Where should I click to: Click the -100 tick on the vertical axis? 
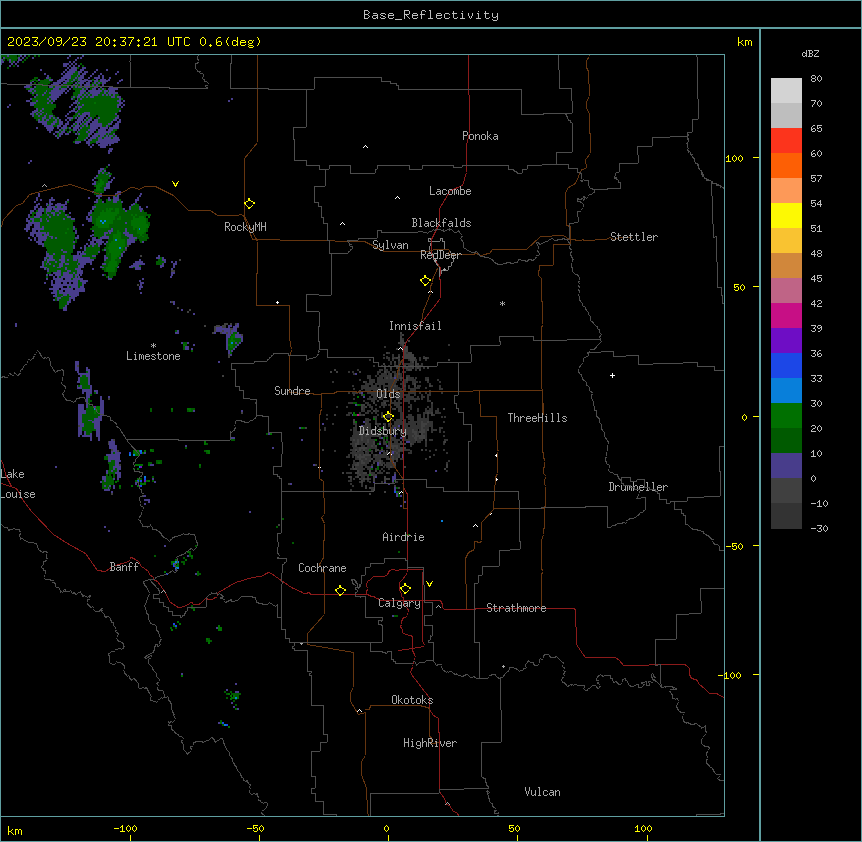click(x=730, y=675)
